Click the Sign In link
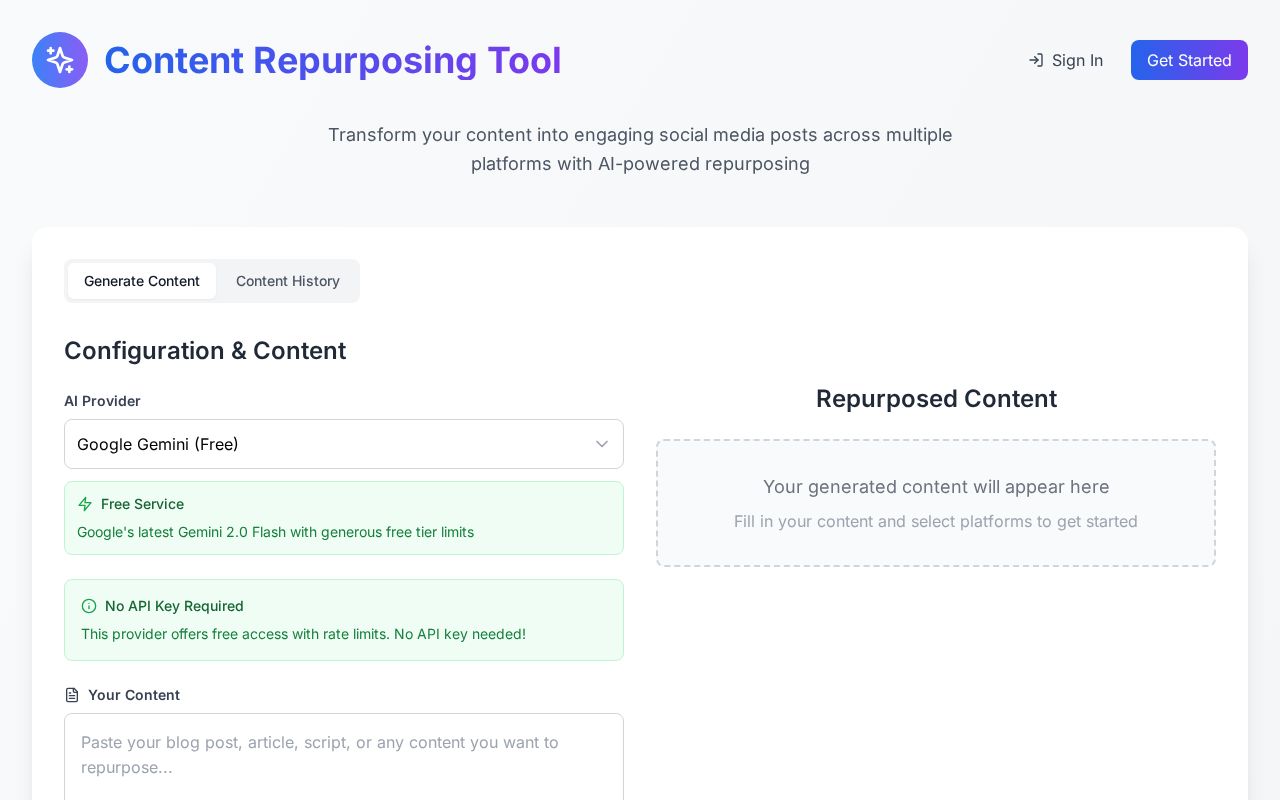This screenshot has width=1280, height=800. click(1066, 60)
